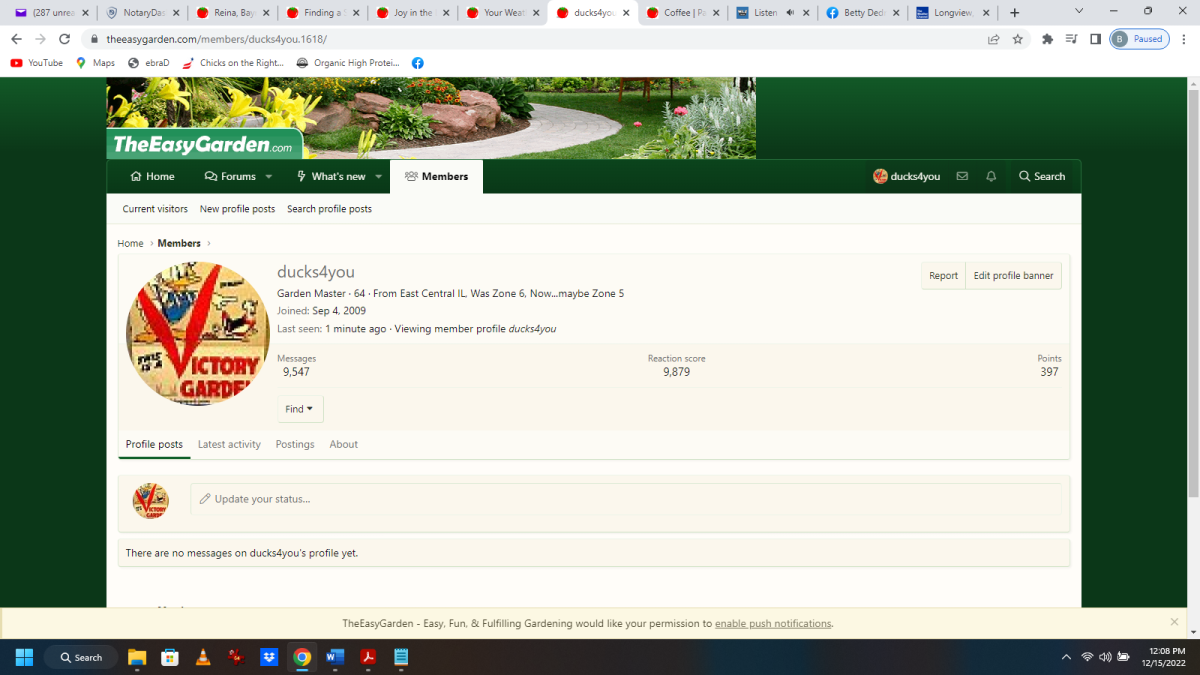The image size is (1200, 675).
Task: Switch to the Postings tab
Action: click(x=295, y=444)
